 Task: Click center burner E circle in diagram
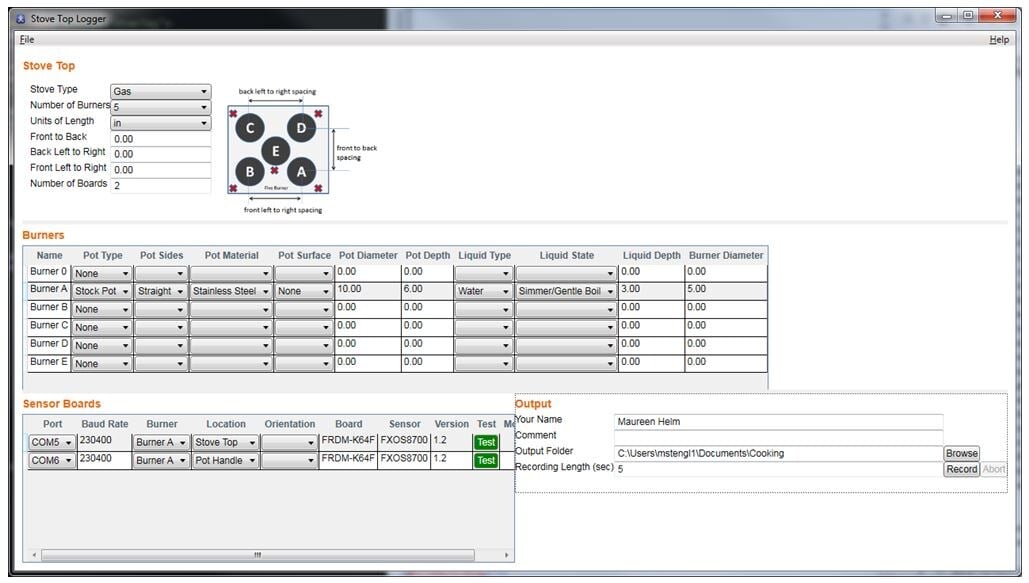pyautogui.click(x=276, y=151)
